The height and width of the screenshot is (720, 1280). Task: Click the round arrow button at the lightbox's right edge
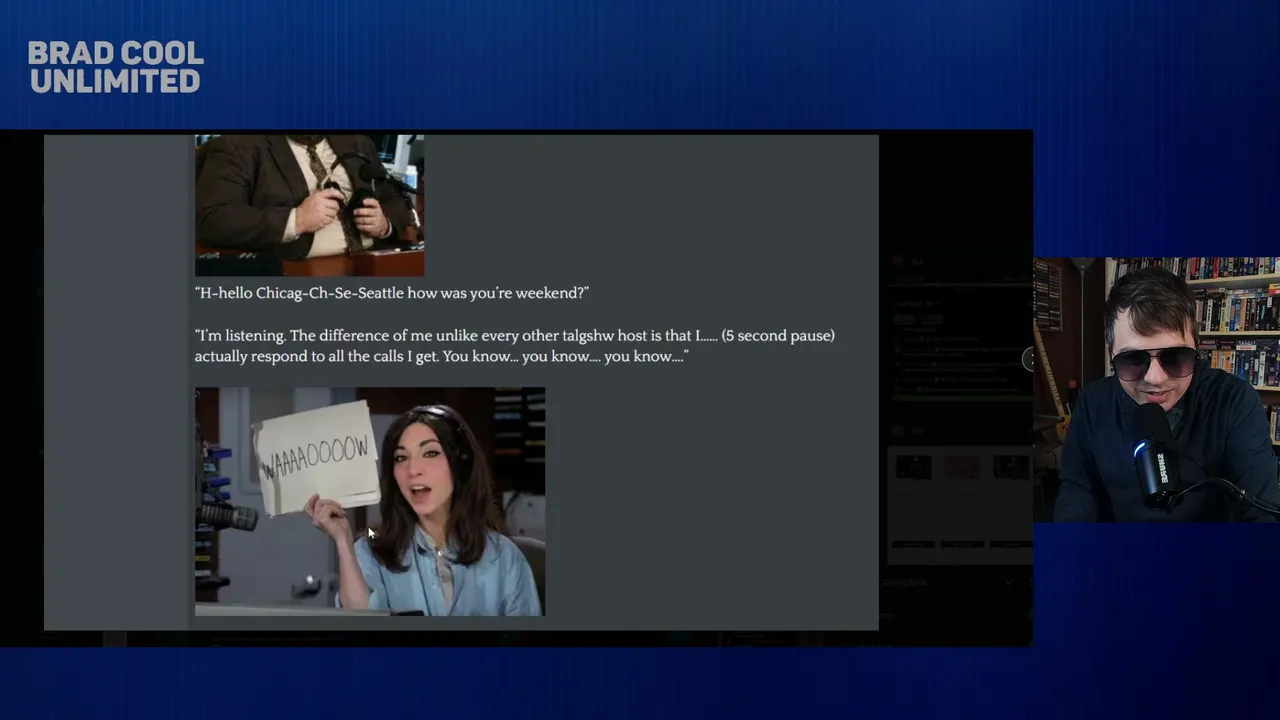pyautogui.click(x=1029, y=360)
